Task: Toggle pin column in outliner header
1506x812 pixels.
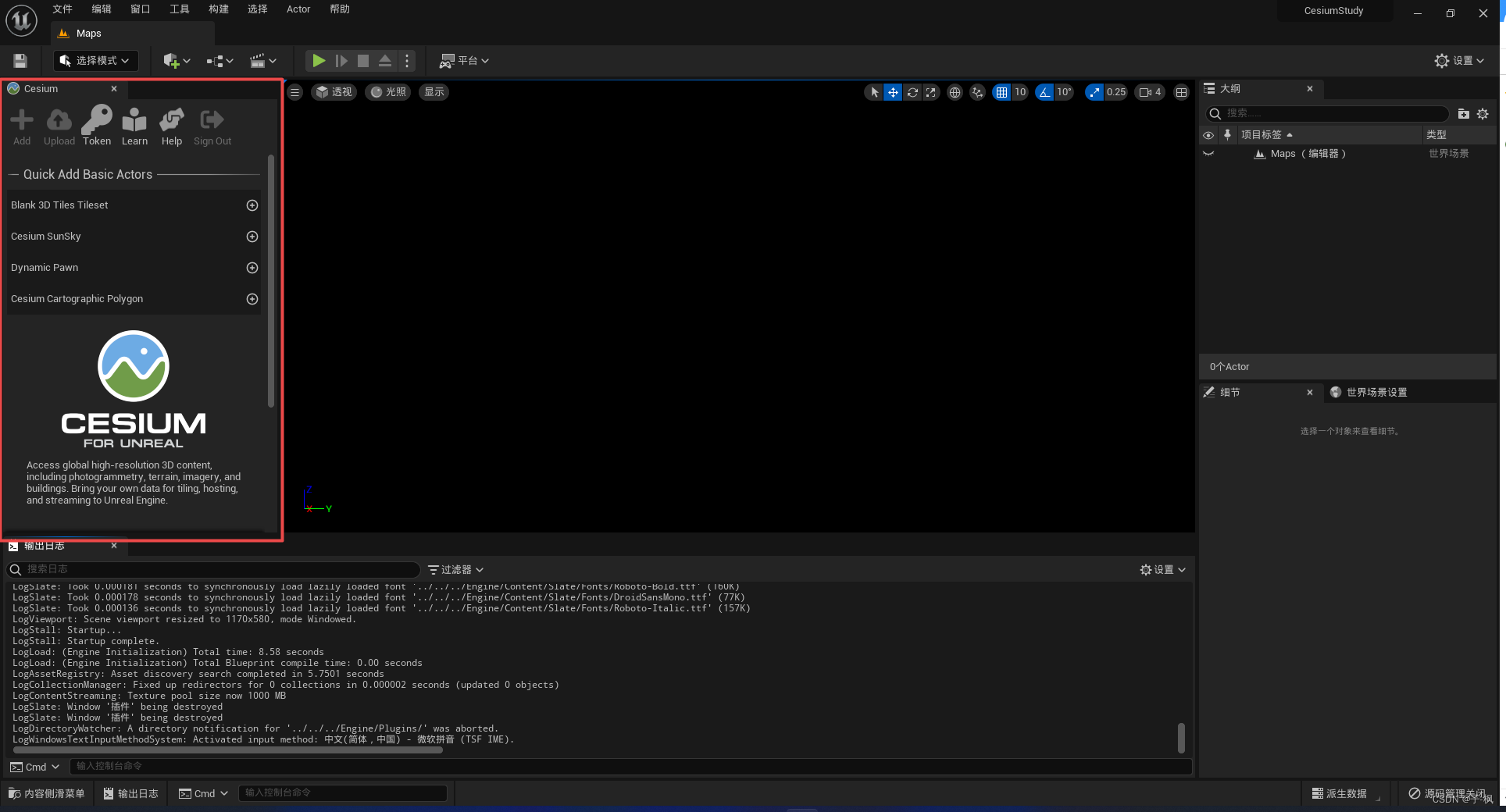Action: click(1227, 135)
